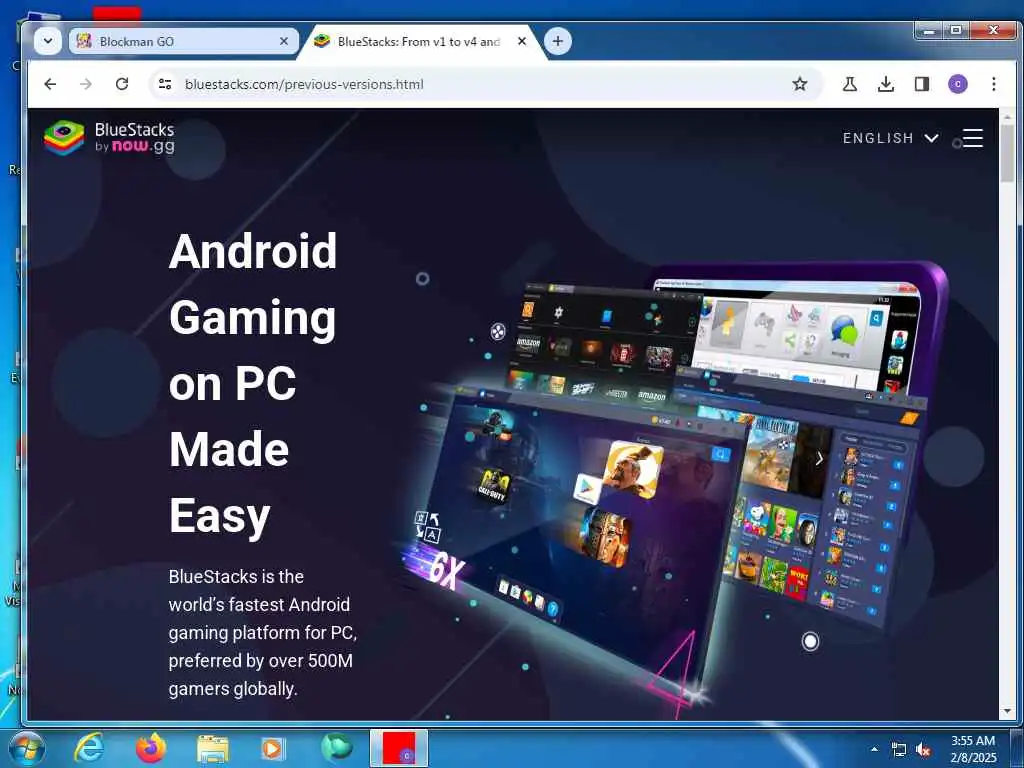
Task: View site information icon in address bar
Action: click(165, 84)
